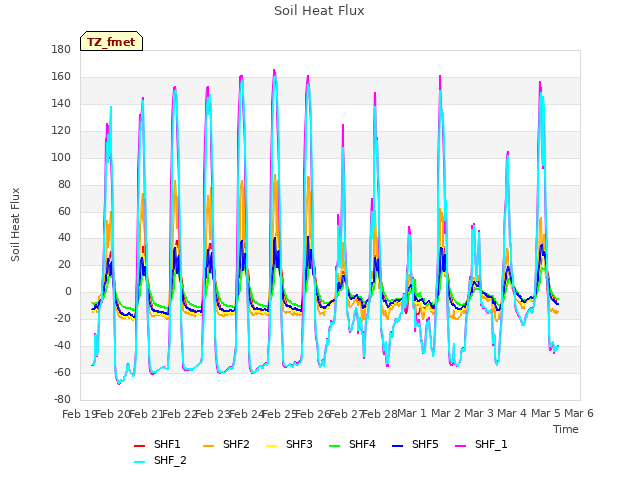Click the red SHF1 legend color marker
The width and height of the screenshot is (640, 480).
(x=140, y=446)
